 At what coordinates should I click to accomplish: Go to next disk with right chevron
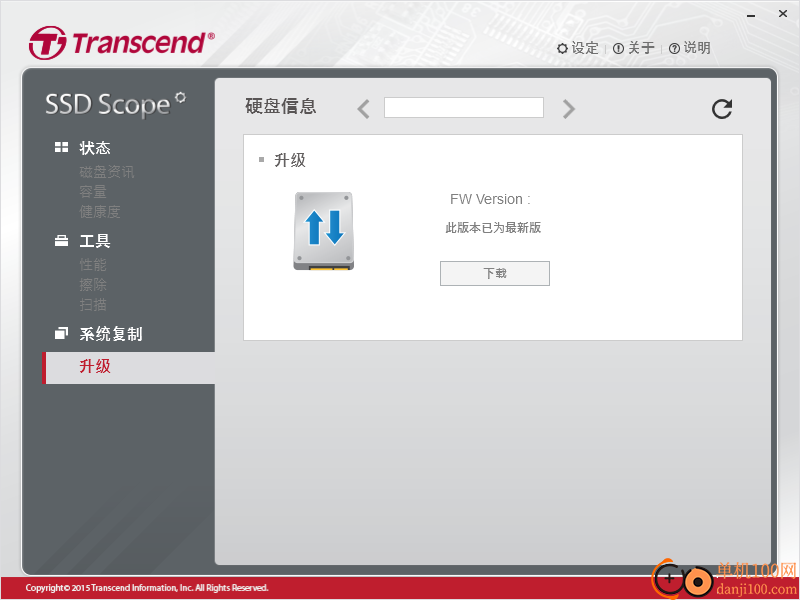568,109
